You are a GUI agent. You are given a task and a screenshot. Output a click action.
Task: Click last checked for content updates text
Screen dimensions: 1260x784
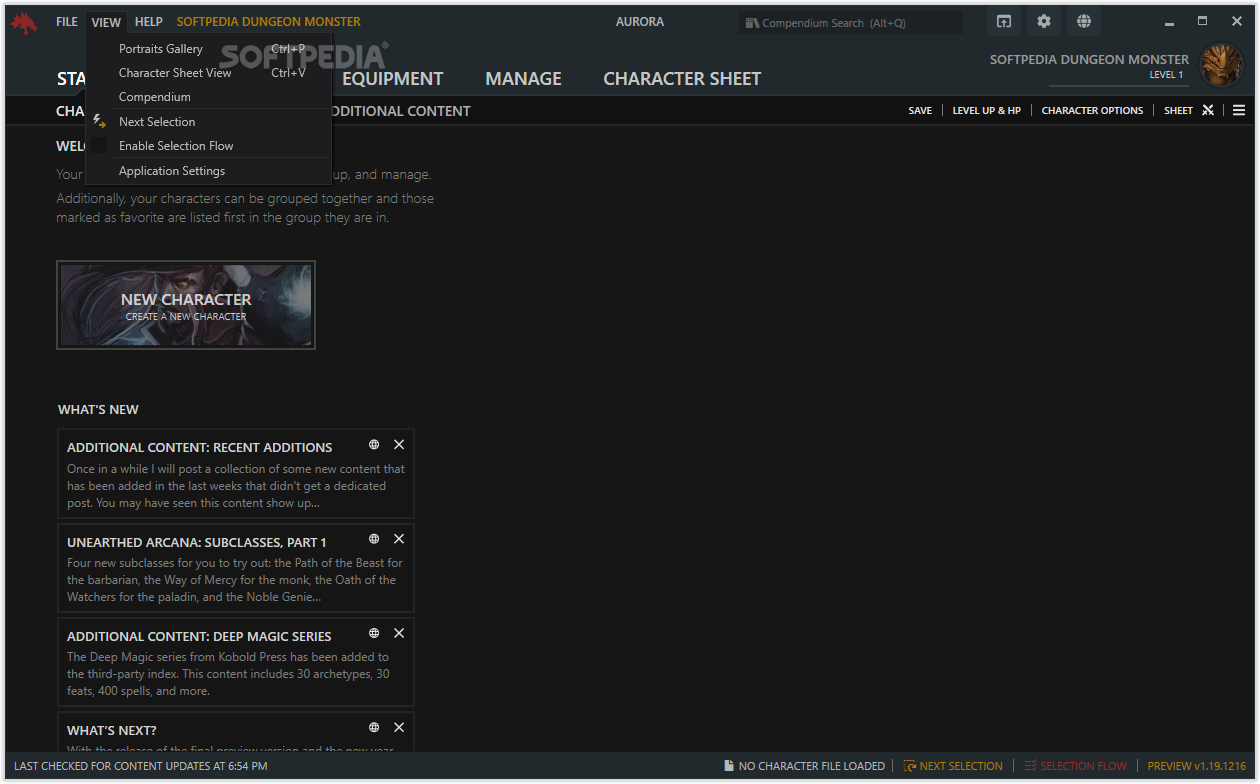140,766
